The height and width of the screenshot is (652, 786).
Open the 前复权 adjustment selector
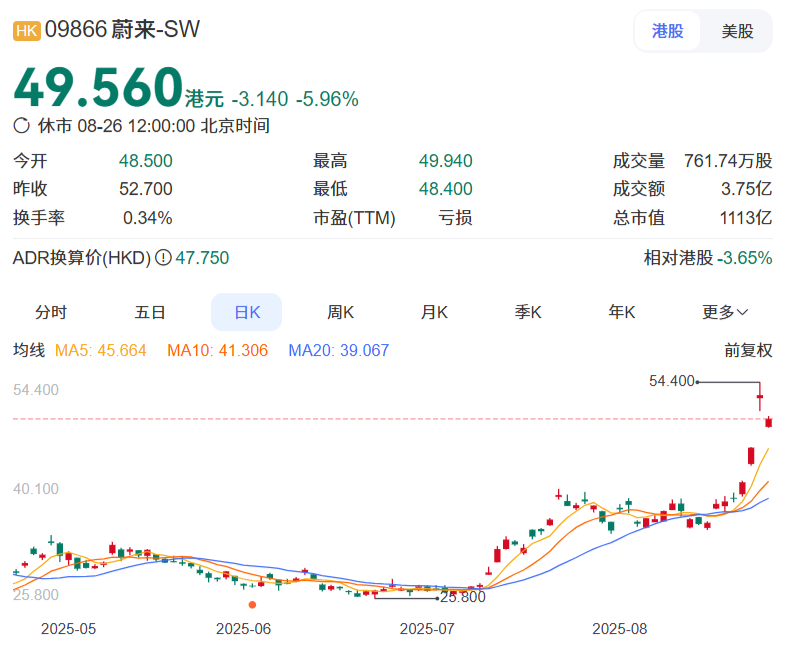(x=748, y=350)
